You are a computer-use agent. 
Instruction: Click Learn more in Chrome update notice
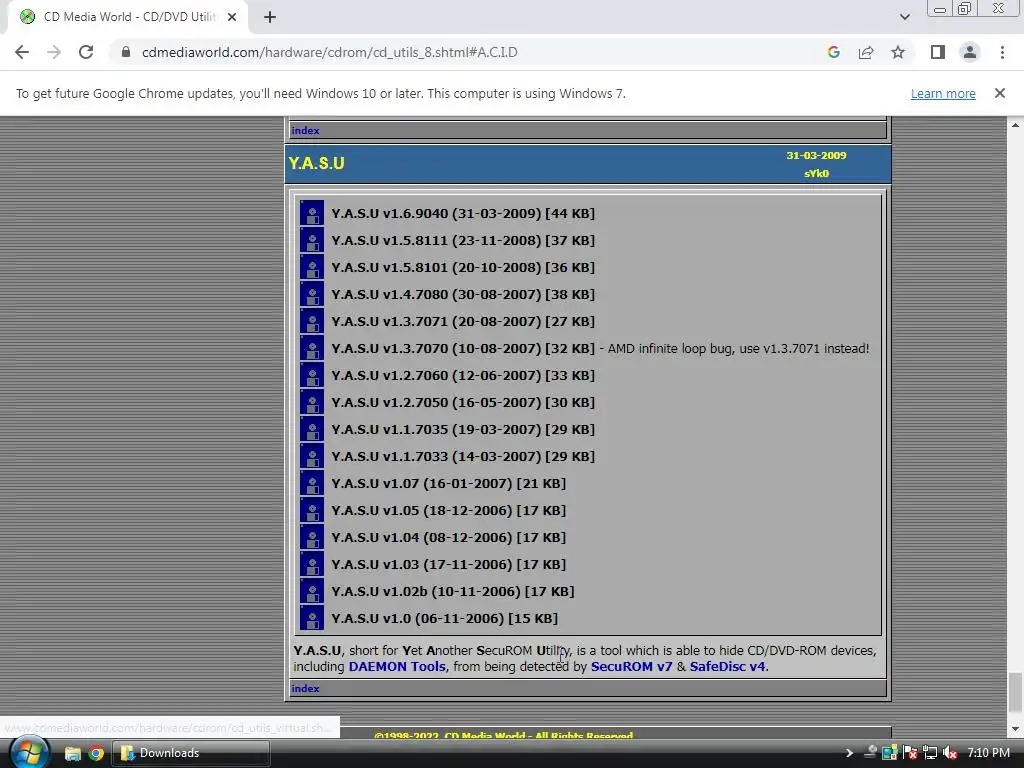(943, 93)
